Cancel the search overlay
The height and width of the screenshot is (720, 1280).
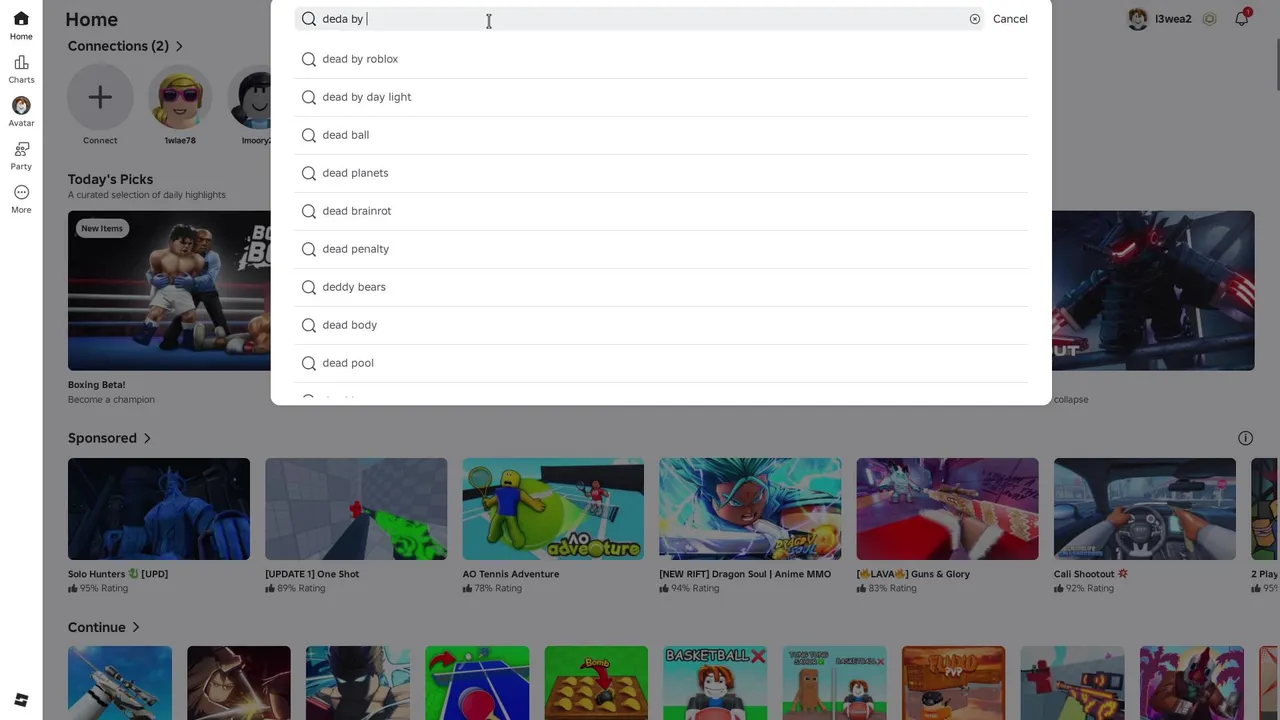click(x=1010, y=19)
